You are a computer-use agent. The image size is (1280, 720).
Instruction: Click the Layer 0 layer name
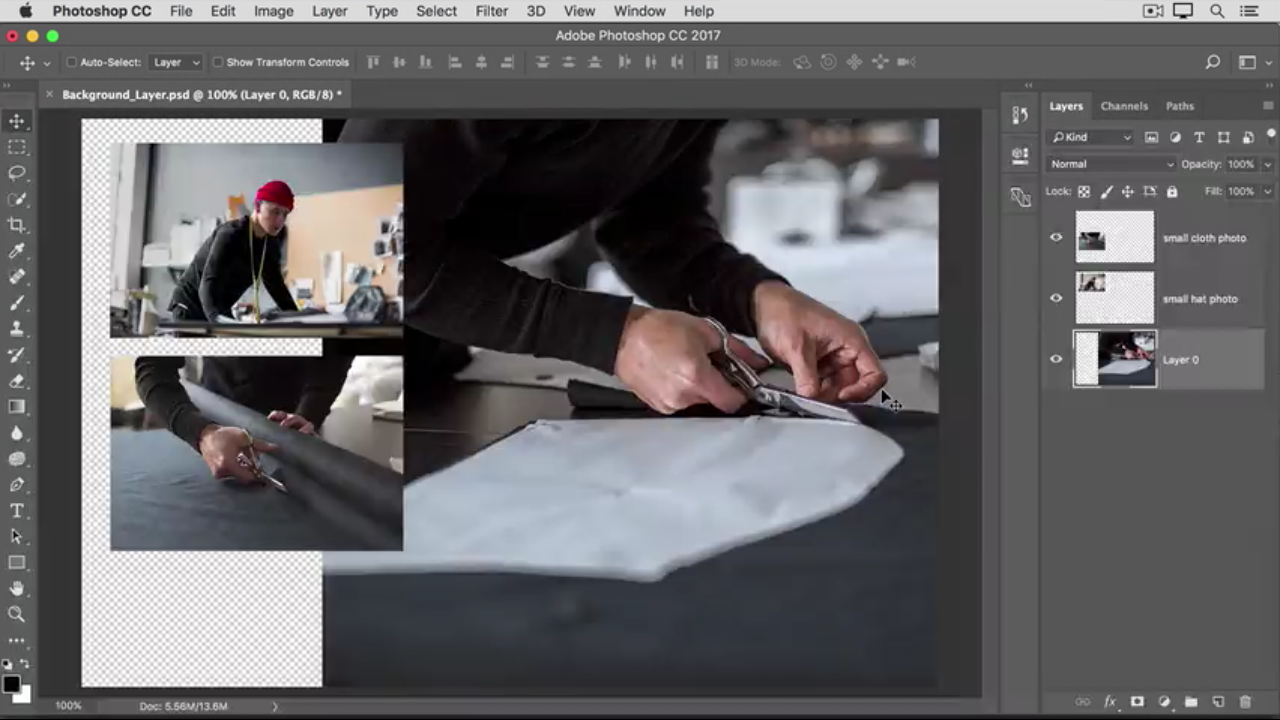click(1180, 360)
